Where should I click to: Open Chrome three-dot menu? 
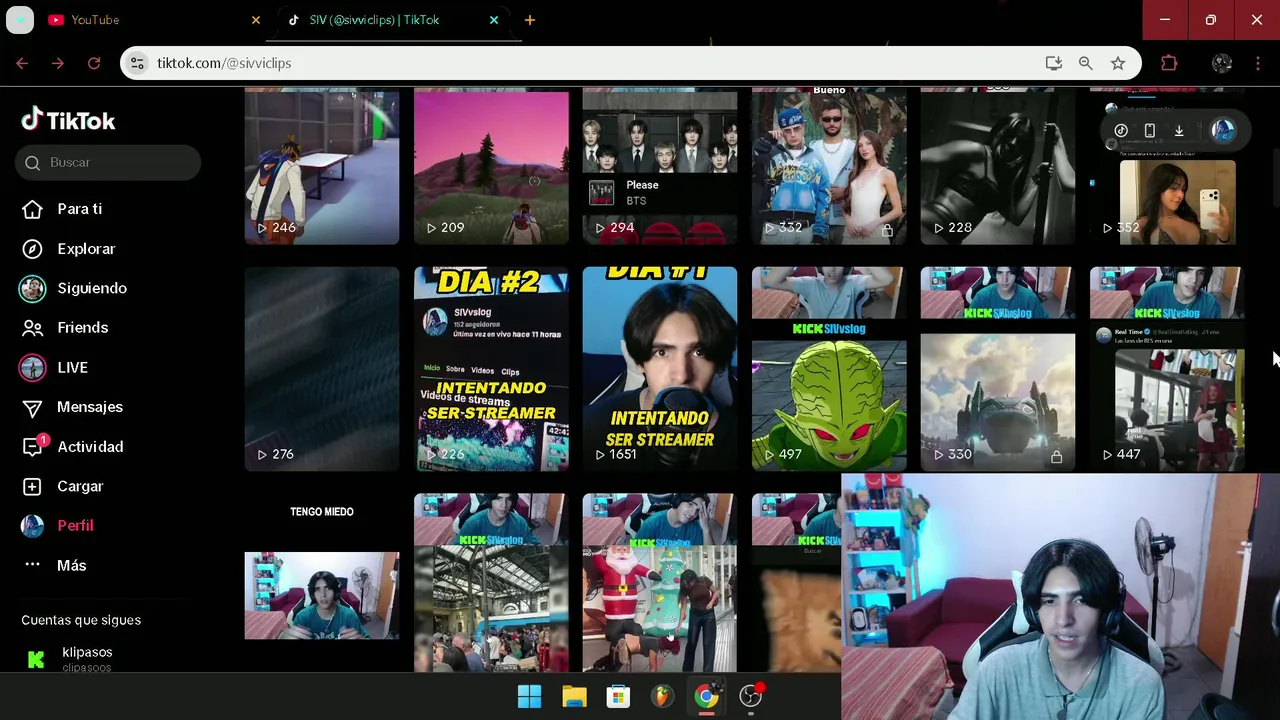1258,63
